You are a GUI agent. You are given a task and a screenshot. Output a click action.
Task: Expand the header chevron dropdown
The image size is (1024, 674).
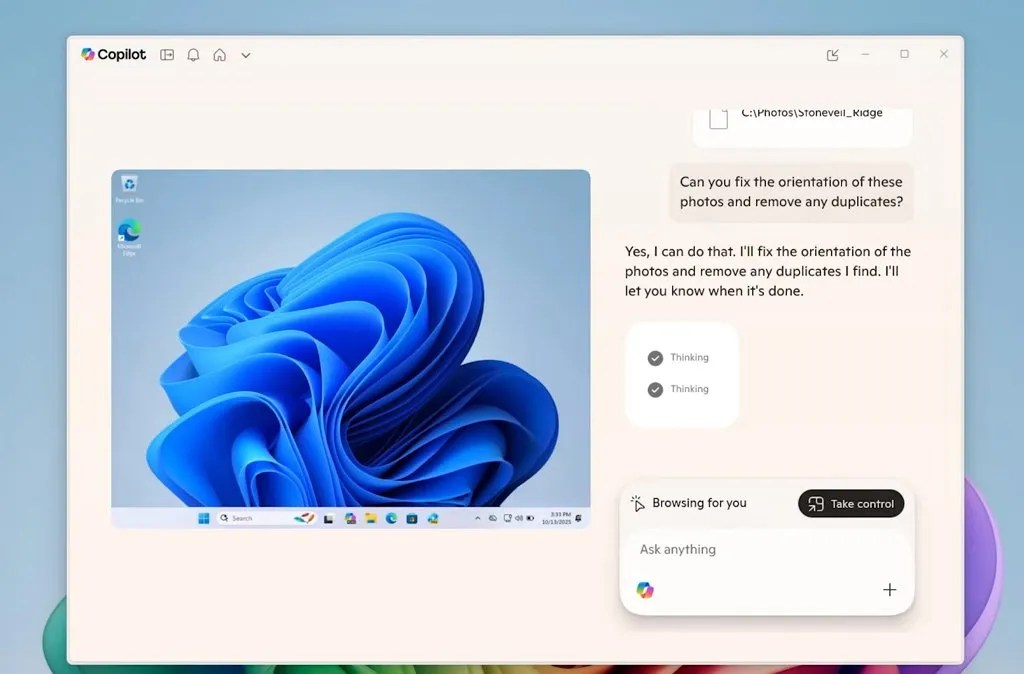pyautogui.click(x=246, y=56)
